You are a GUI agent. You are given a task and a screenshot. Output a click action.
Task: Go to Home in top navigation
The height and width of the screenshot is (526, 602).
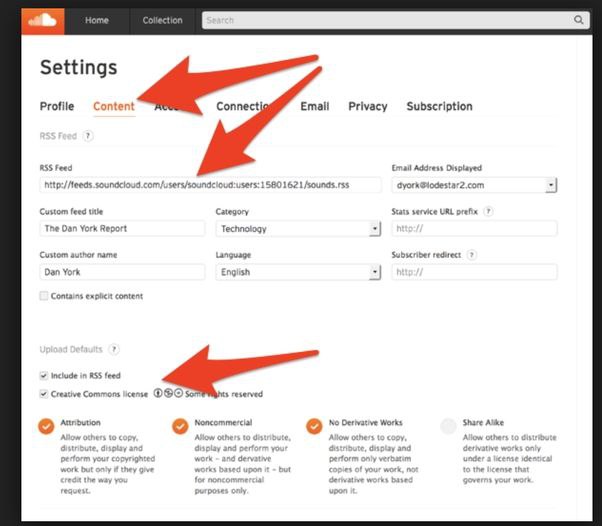pyautogui.click(x=97, y=20)
